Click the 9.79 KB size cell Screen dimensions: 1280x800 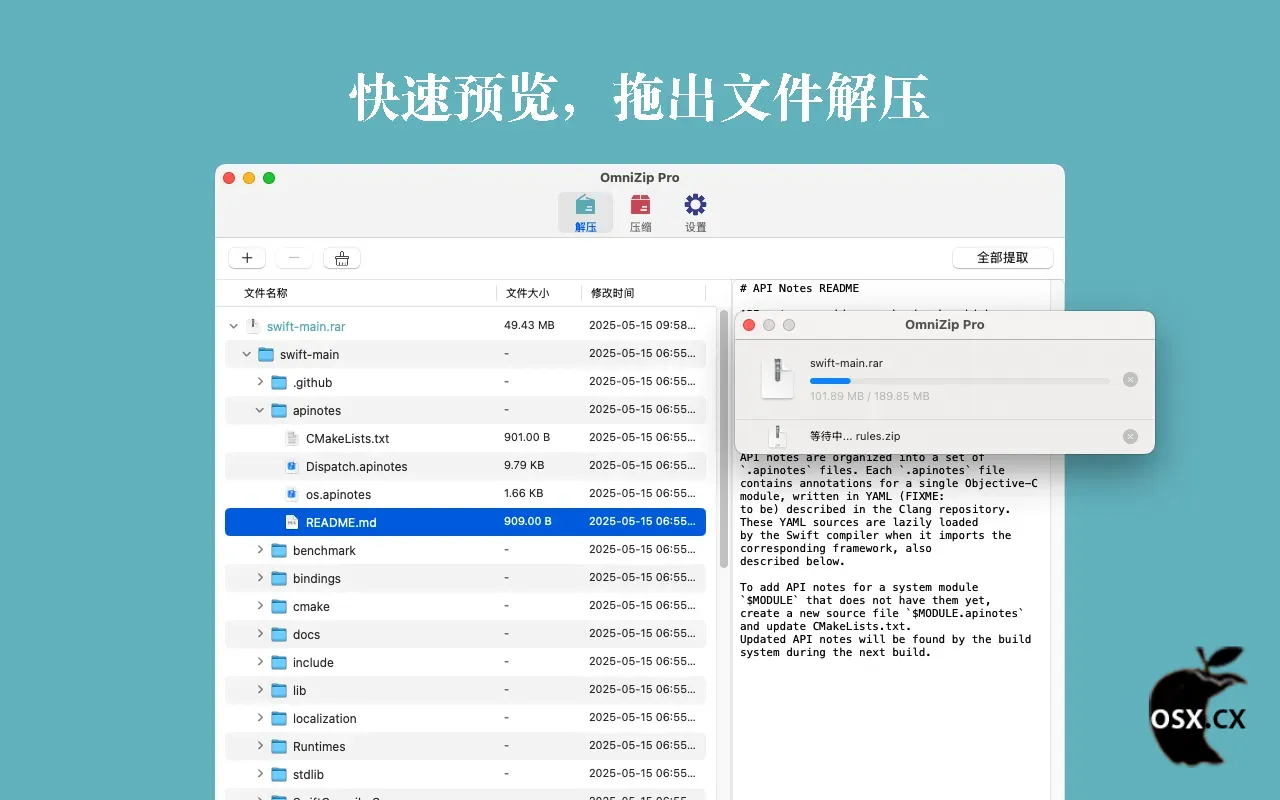(x=524, y=465)
